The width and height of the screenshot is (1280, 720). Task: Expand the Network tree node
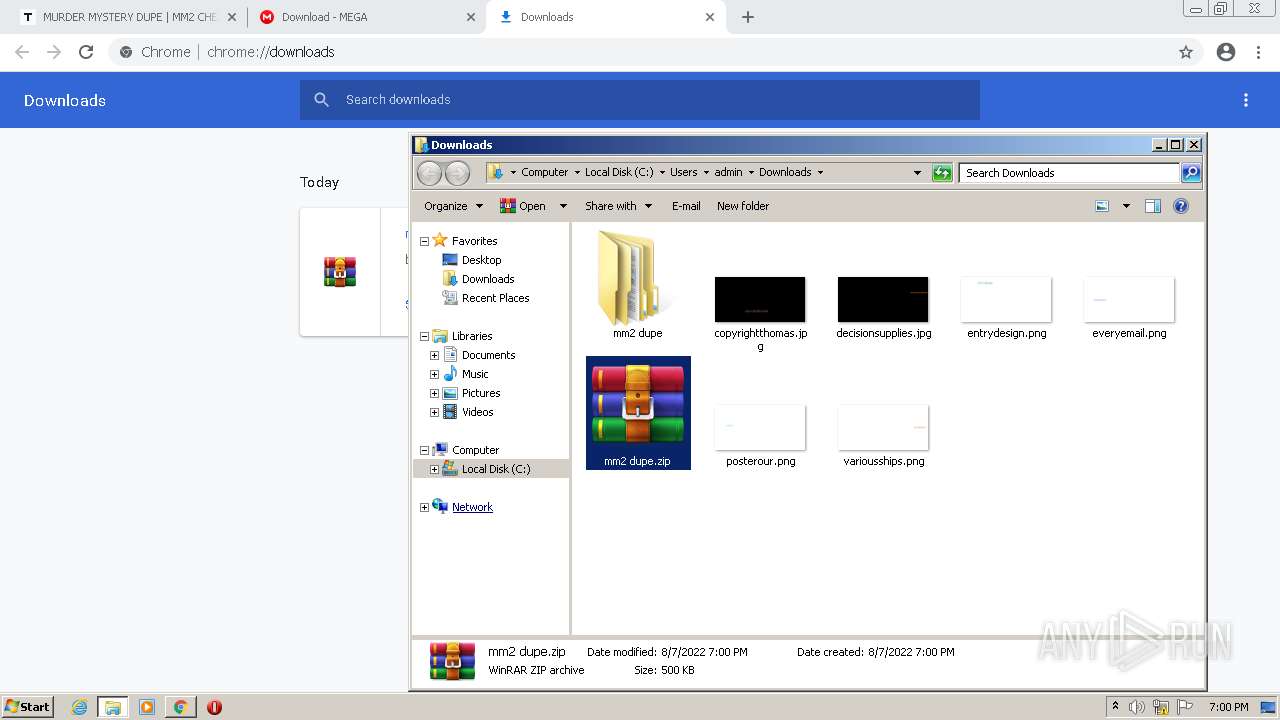click(x=424, y=507)
